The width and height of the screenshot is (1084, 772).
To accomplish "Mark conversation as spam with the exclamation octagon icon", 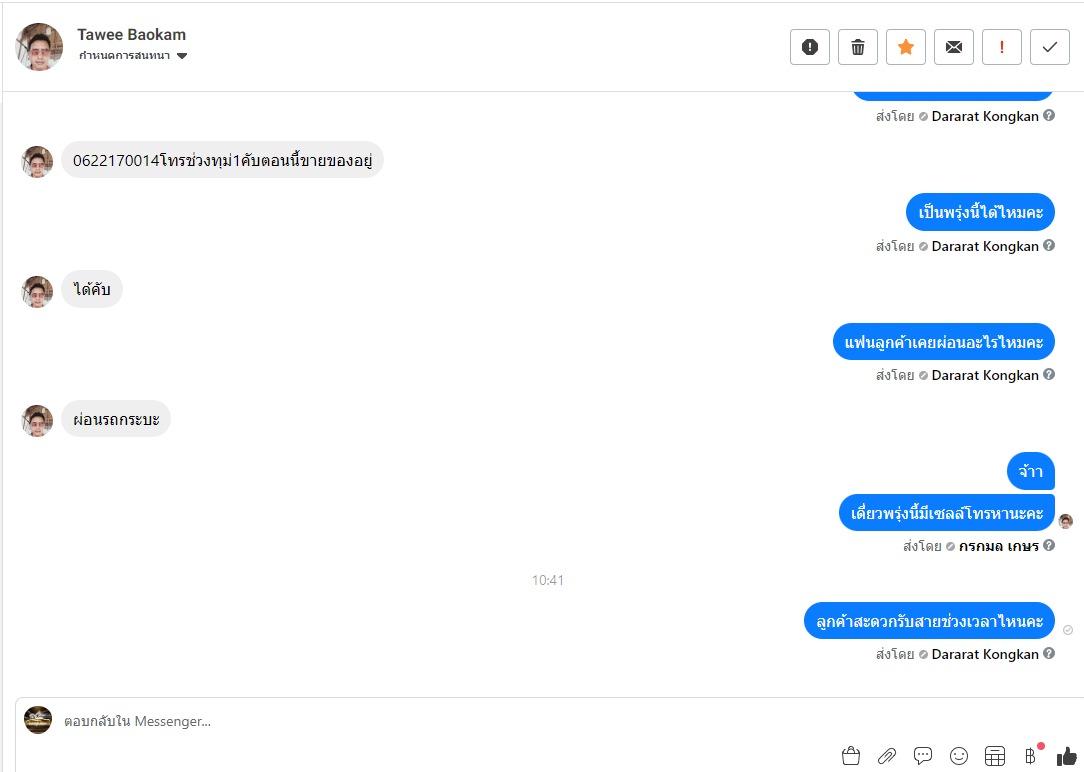I will (810, 47).
